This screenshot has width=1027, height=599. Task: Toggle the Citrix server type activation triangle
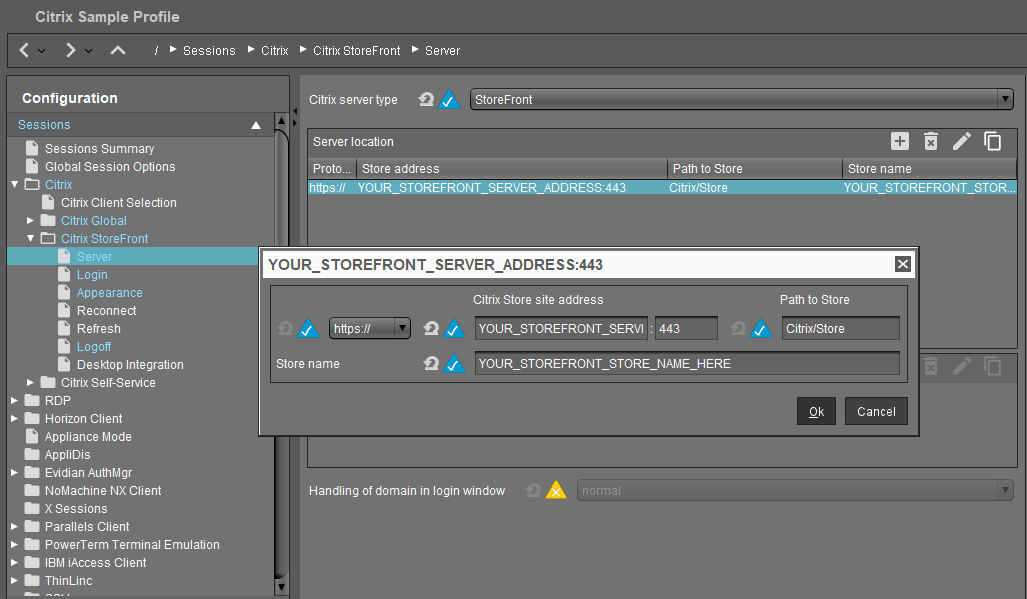click(x=449, y=100)
